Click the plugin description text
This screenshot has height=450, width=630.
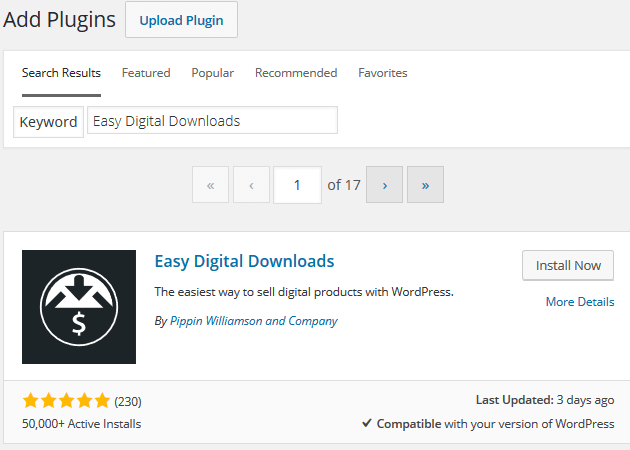[x=304, y=292]
